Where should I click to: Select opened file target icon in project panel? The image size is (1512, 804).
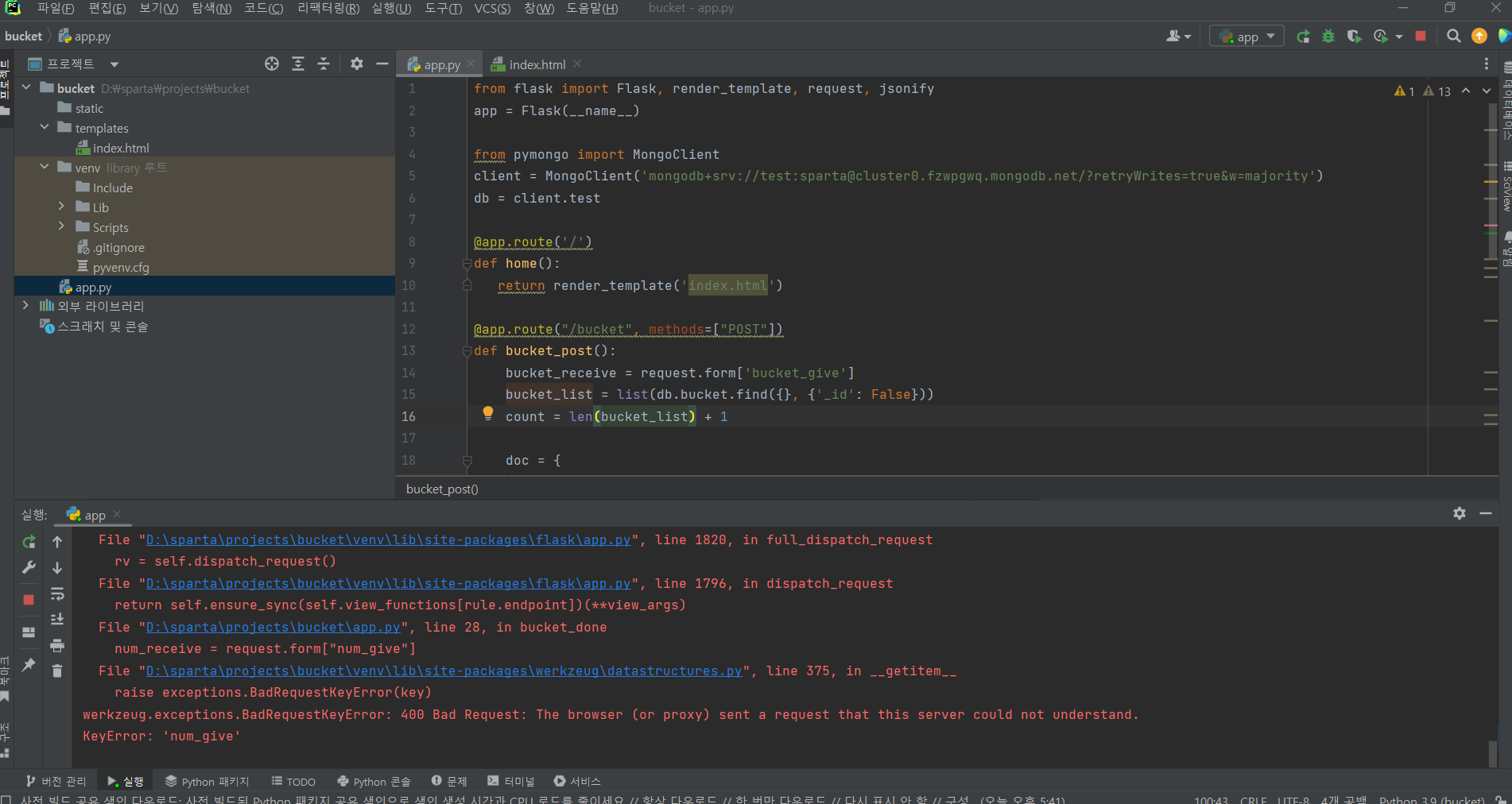coord(272,64)
